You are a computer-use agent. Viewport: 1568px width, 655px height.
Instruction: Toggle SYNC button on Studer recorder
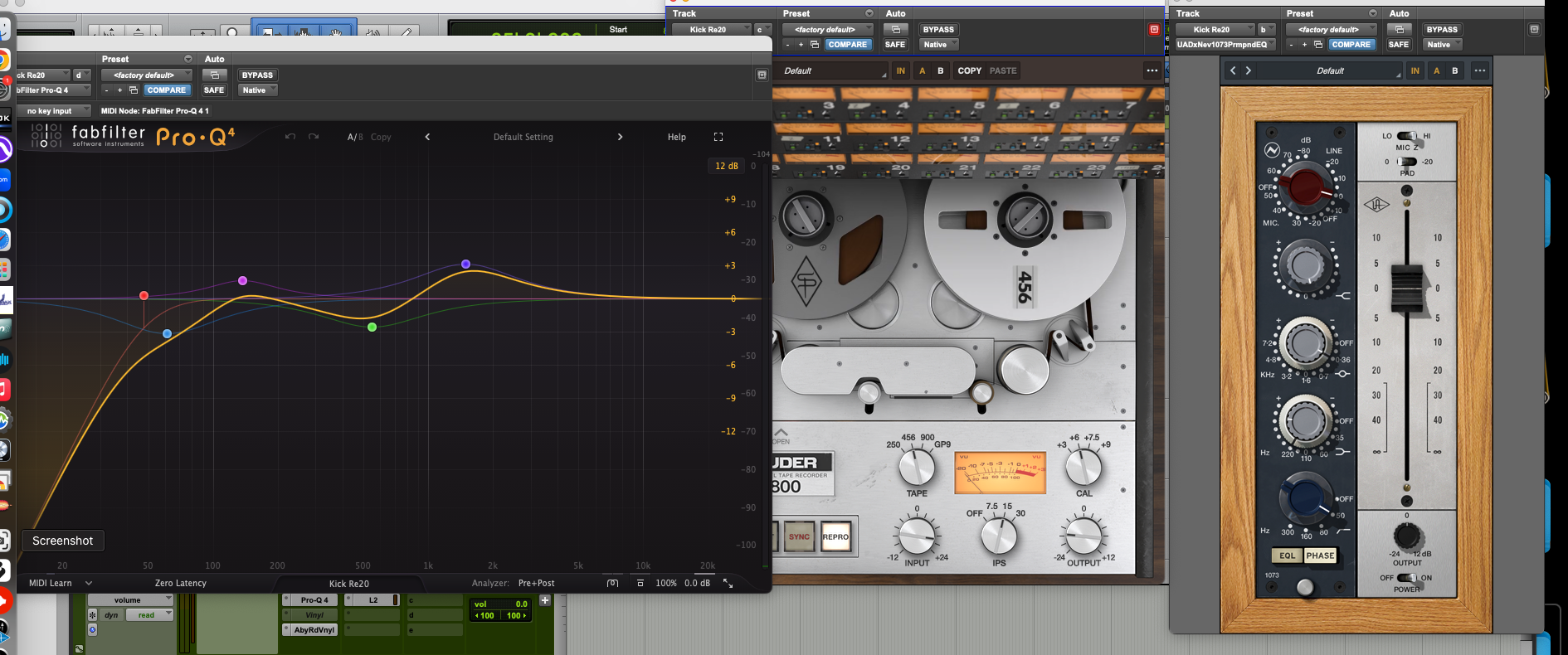click(x=799, y=537)
